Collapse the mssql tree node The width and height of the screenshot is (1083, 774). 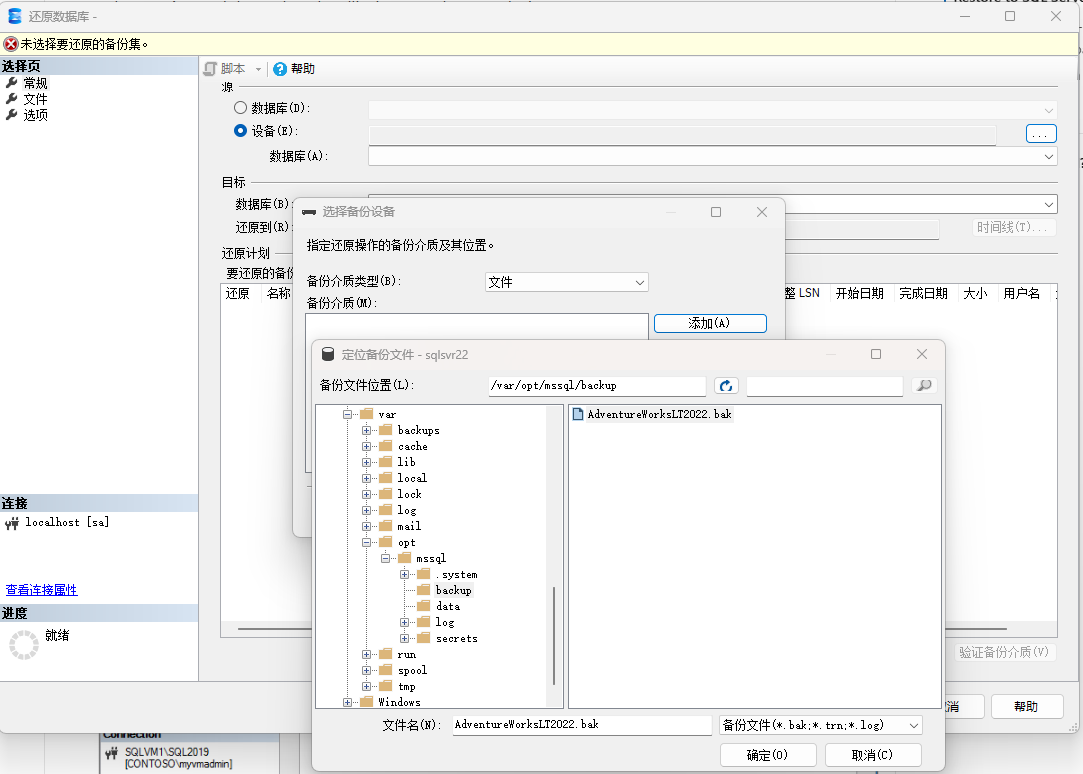(x=385, y=558)
